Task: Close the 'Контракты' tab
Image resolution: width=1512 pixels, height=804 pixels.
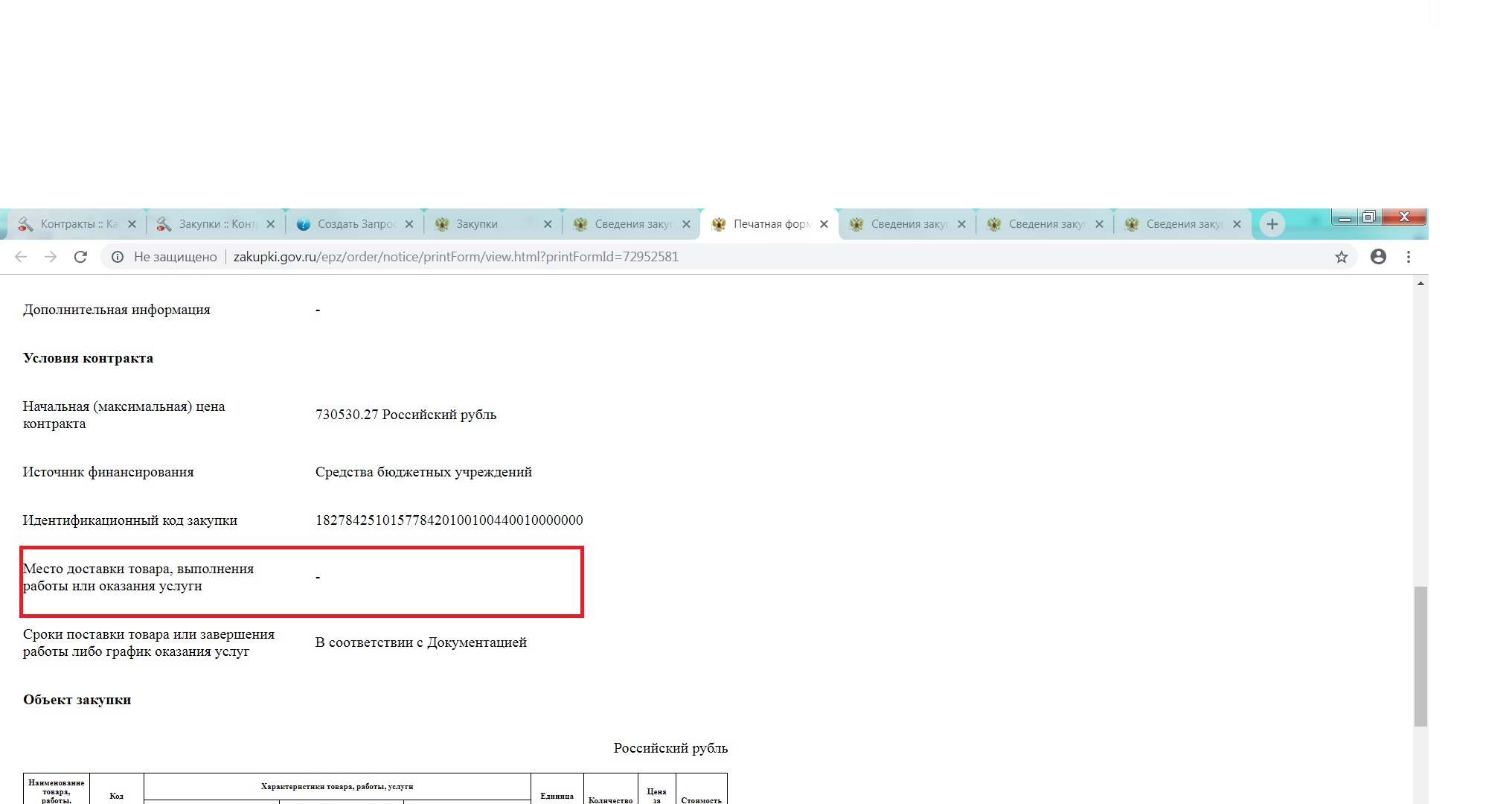Action: tap(132, 224)
